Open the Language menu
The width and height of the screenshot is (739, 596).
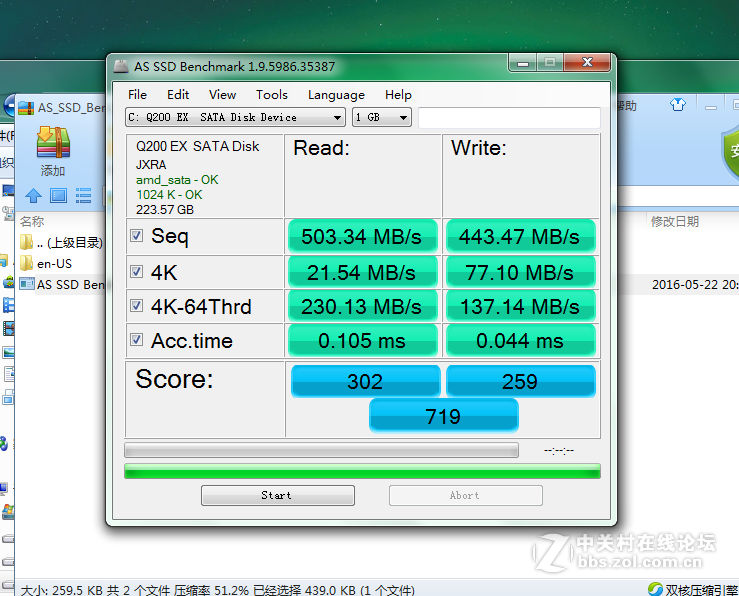(x=336, y=95)
